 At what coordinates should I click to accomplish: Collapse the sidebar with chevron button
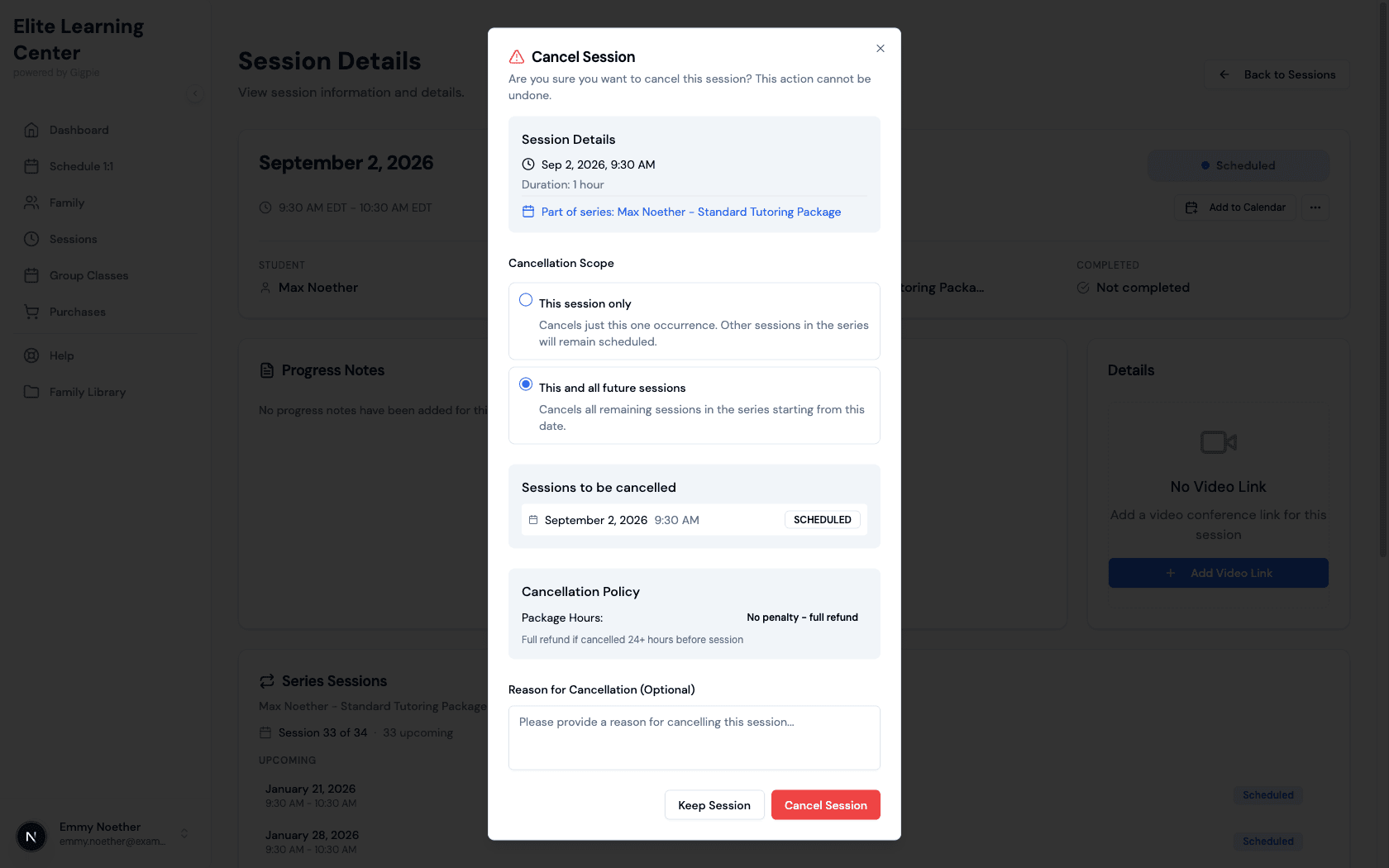(195, 93)
